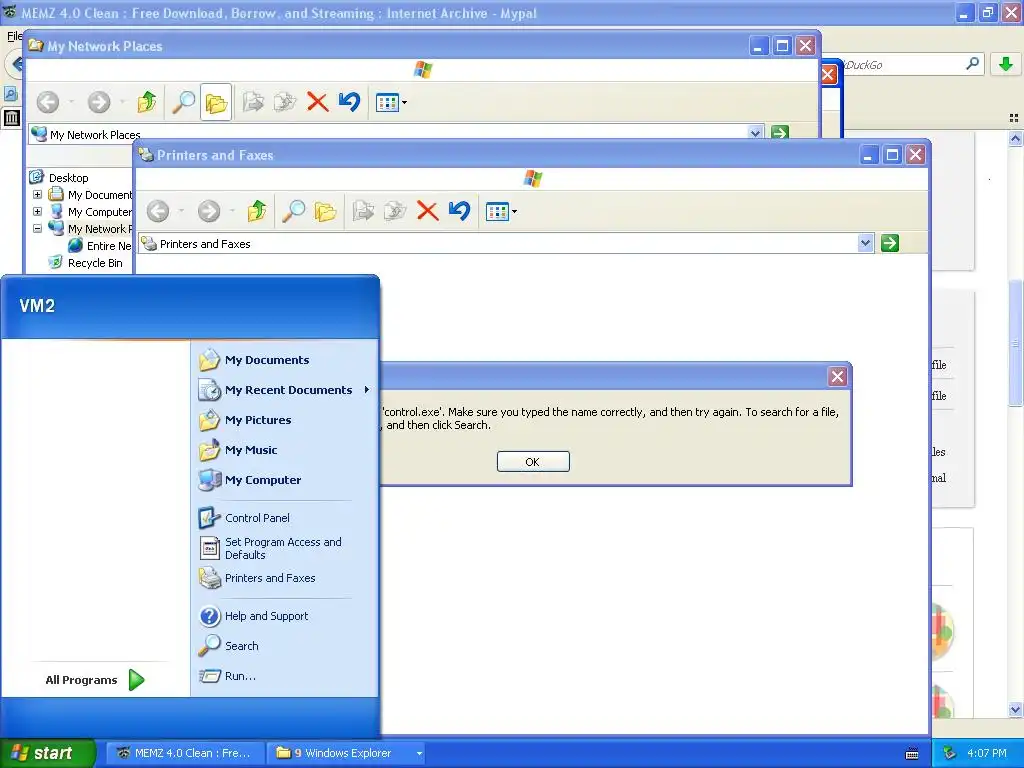This screenshot has height=768, width=1024.
Task: Click the Start button
Action: tap(48, 753)
